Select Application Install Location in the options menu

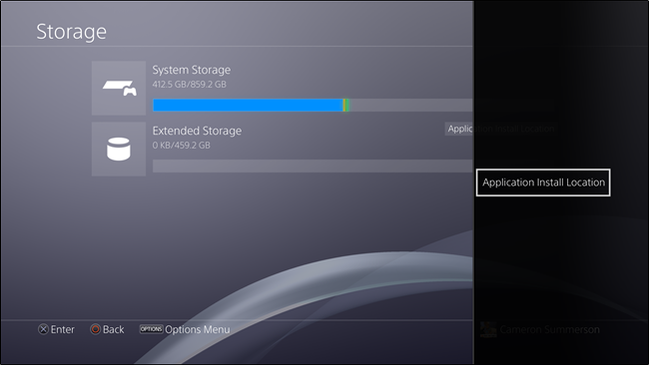coord(543,182)
